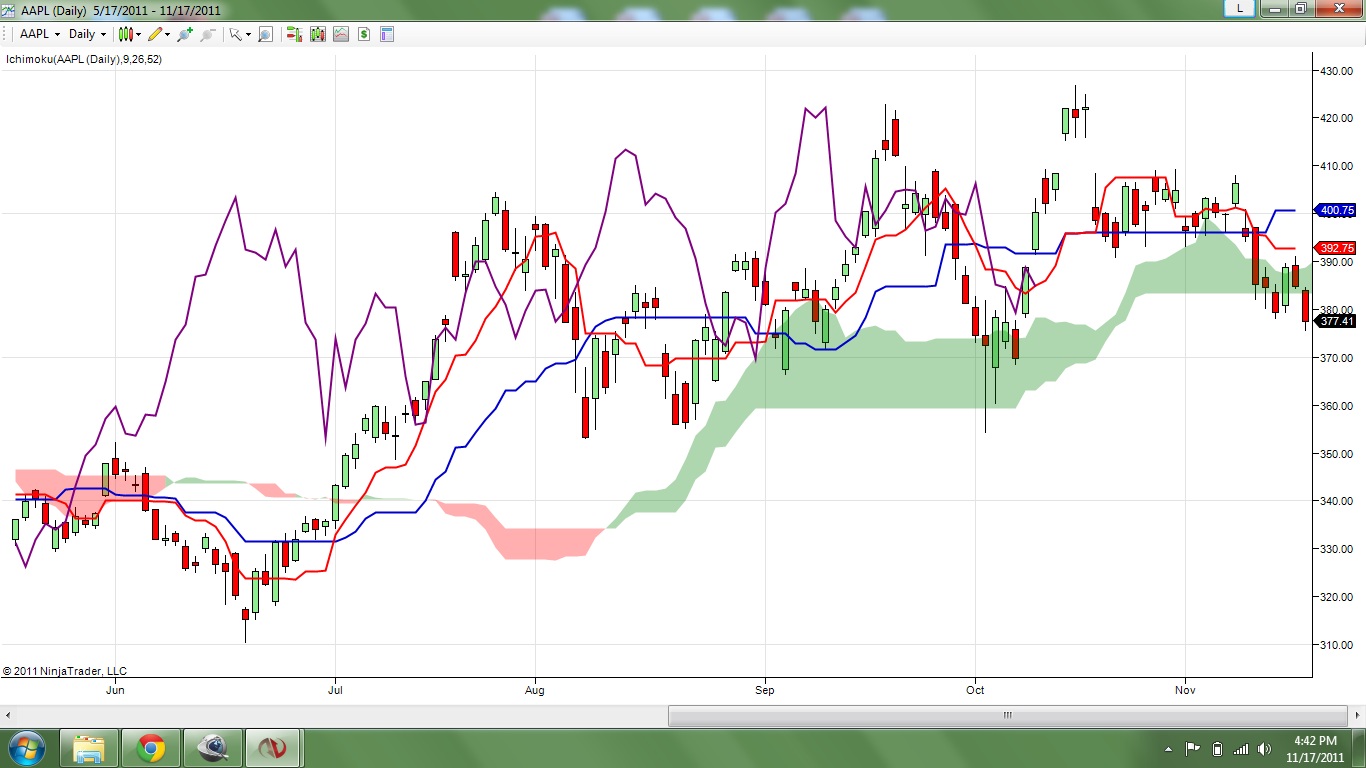Viewport: 1366px width, 768px height.
Task: Open Windows Explorer from the taskbar
Action: pos(89,748)
